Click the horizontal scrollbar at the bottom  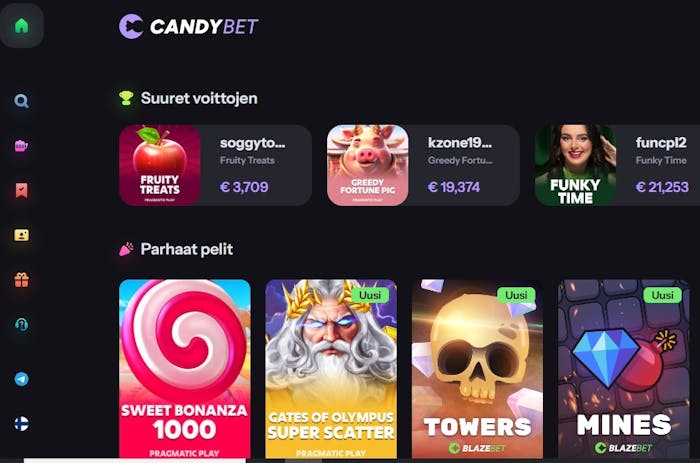pyautogui.click(x=134, y=460)
